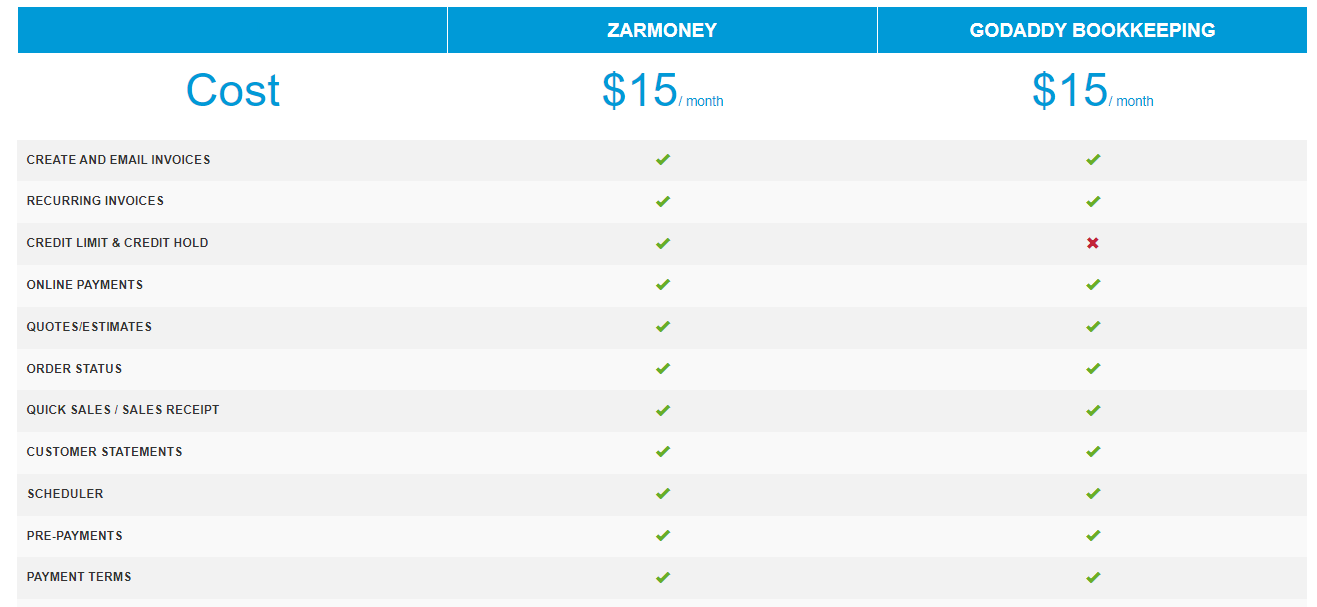
Task: Click GoDaddy checkmark for Online Payments
Action: 1093,285
